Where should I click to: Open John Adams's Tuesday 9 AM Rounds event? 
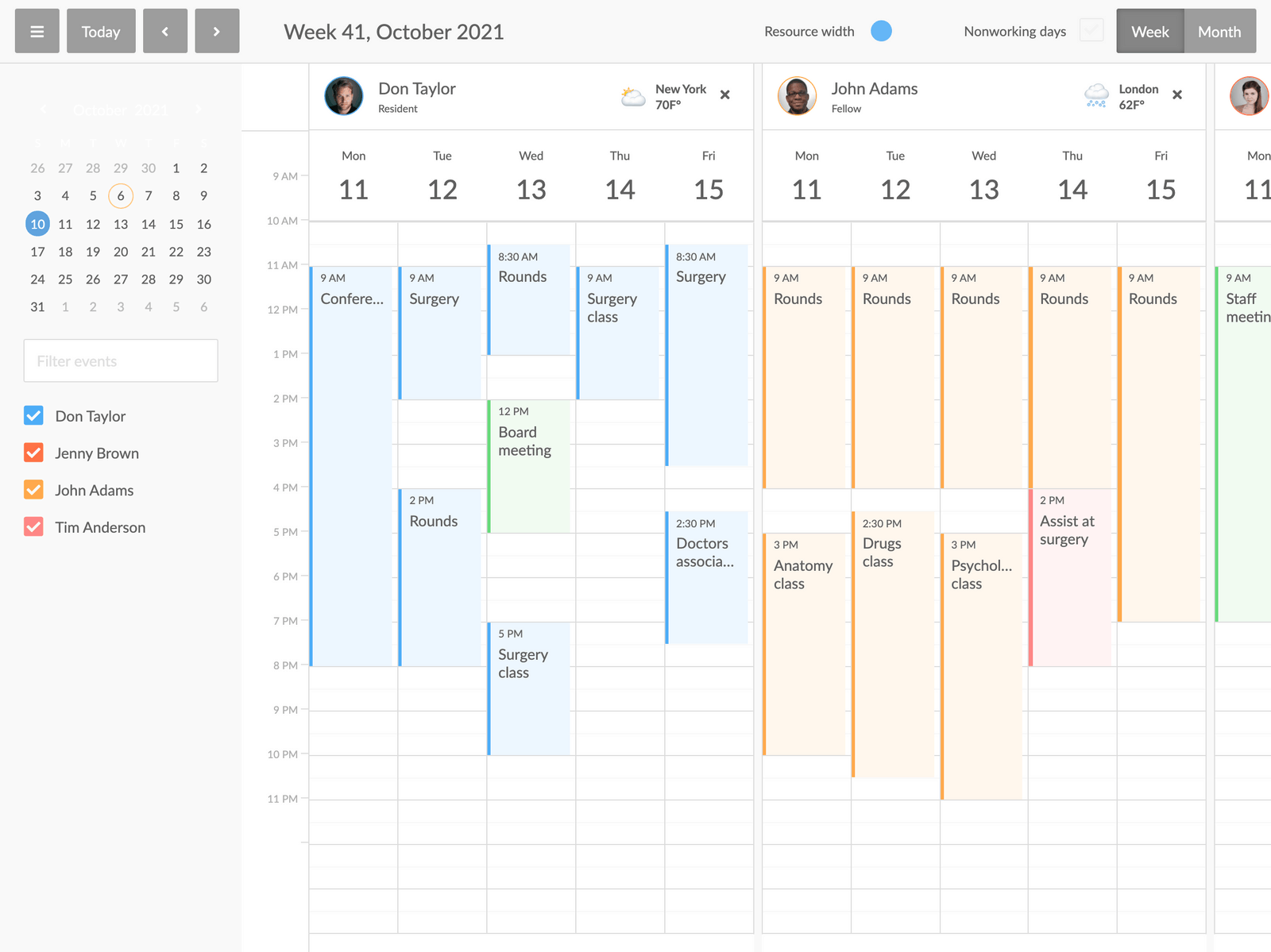[x=893, y=377]
